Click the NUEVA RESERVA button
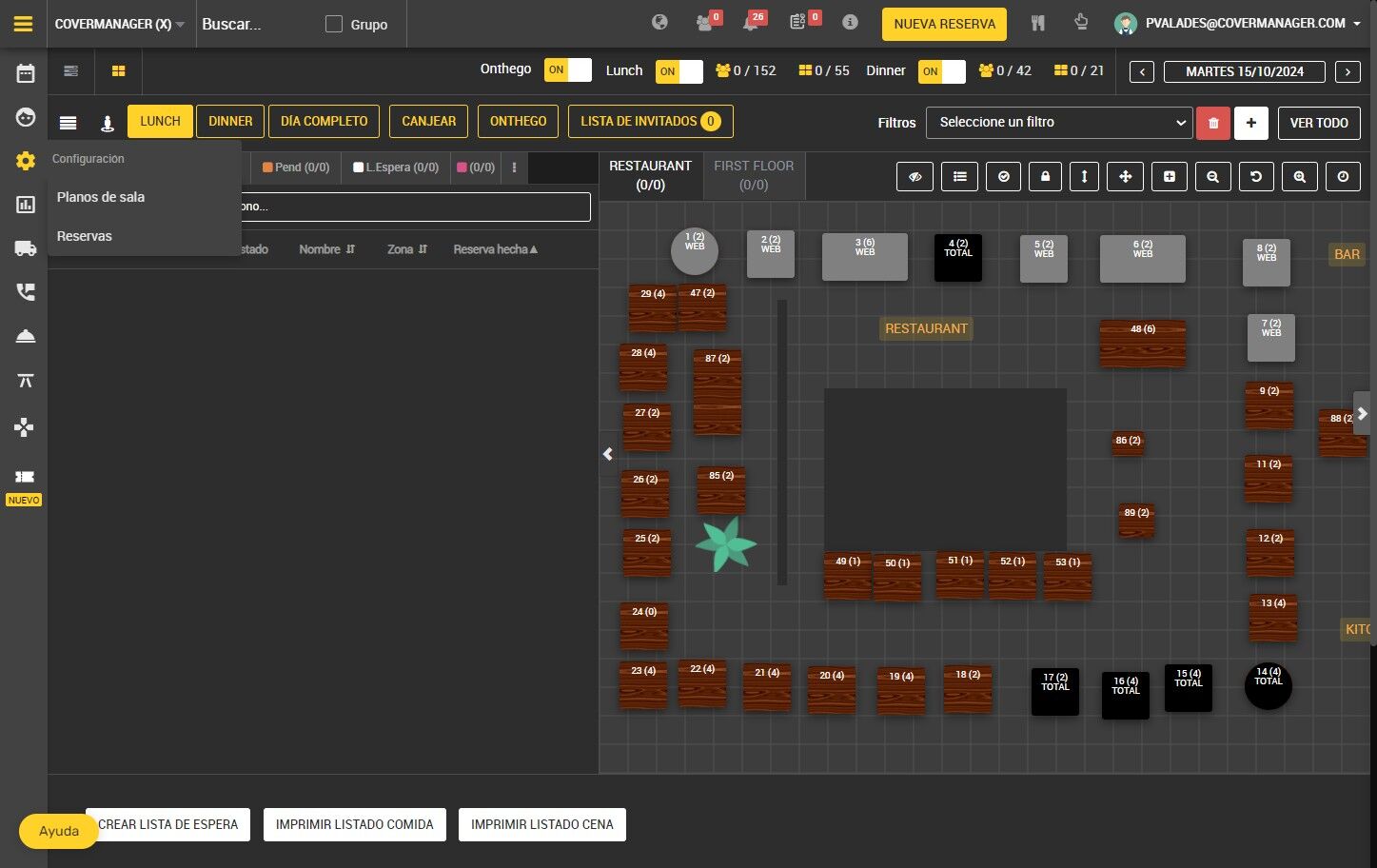This screenshot has width=1377, height=868. point(945,25)
